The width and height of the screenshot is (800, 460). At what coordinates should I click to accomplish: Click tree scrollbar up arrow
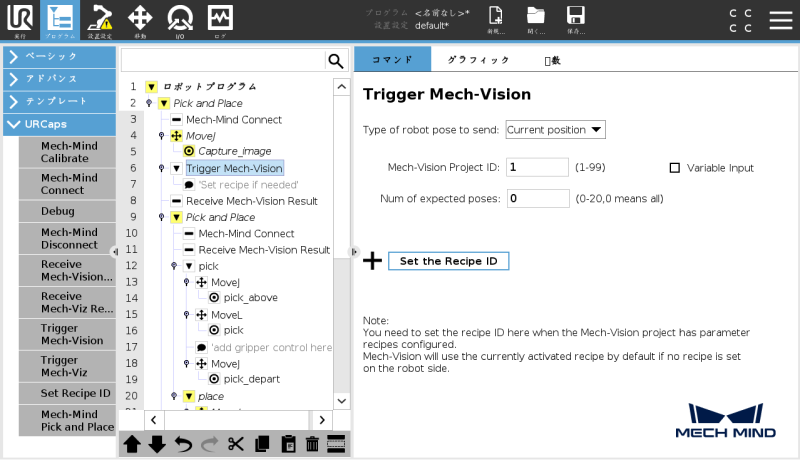[x=342, y=87]
